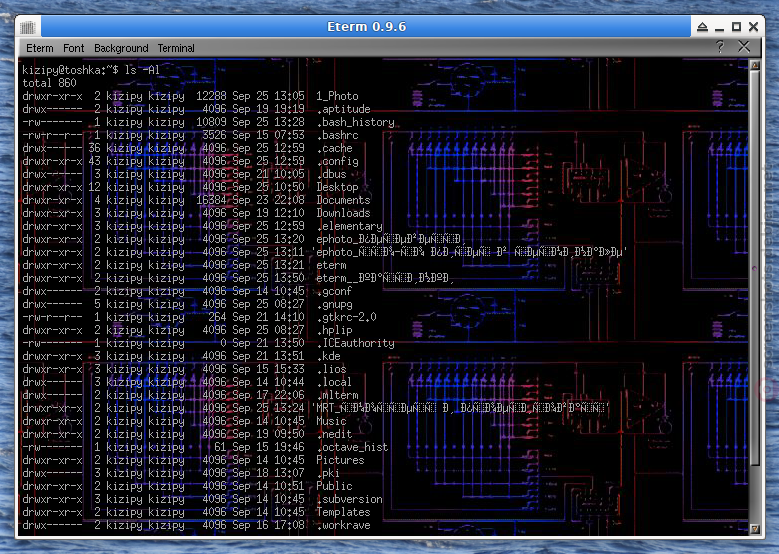
Task: Click the .workrave directory name
Action: 343,525
